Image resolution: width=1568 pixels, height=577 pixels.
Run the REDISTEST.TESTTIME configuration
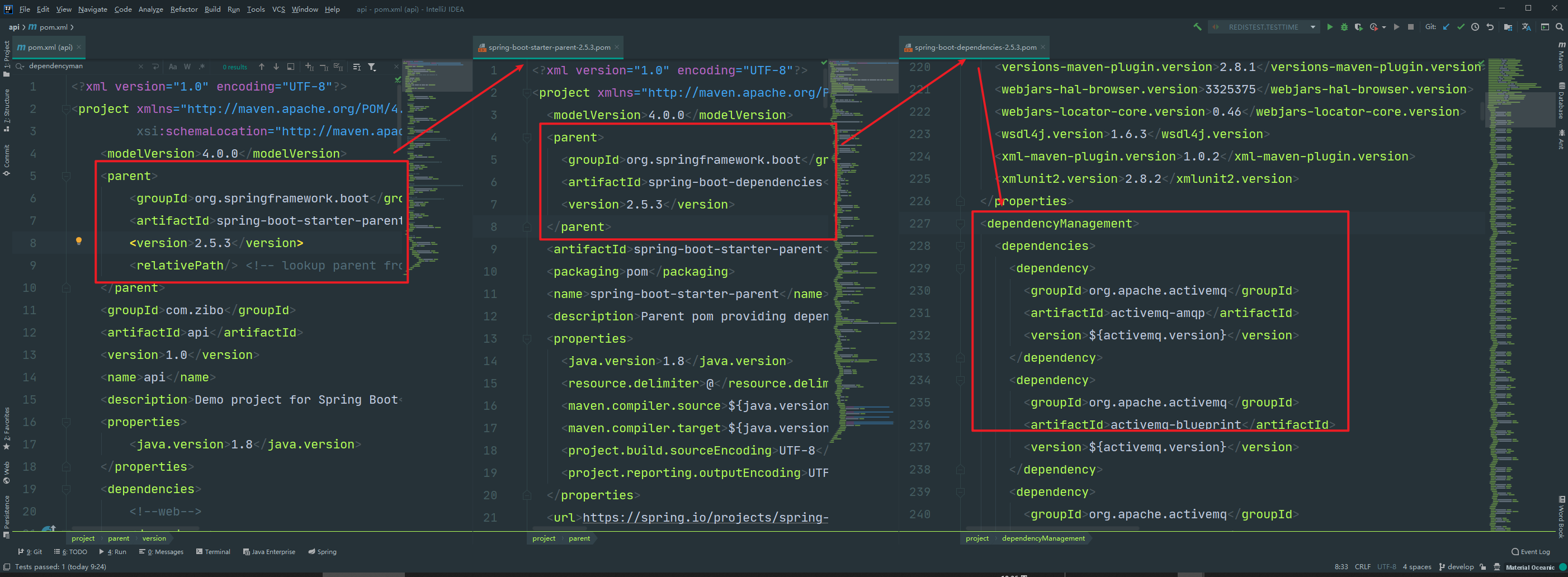point(1329,27)
